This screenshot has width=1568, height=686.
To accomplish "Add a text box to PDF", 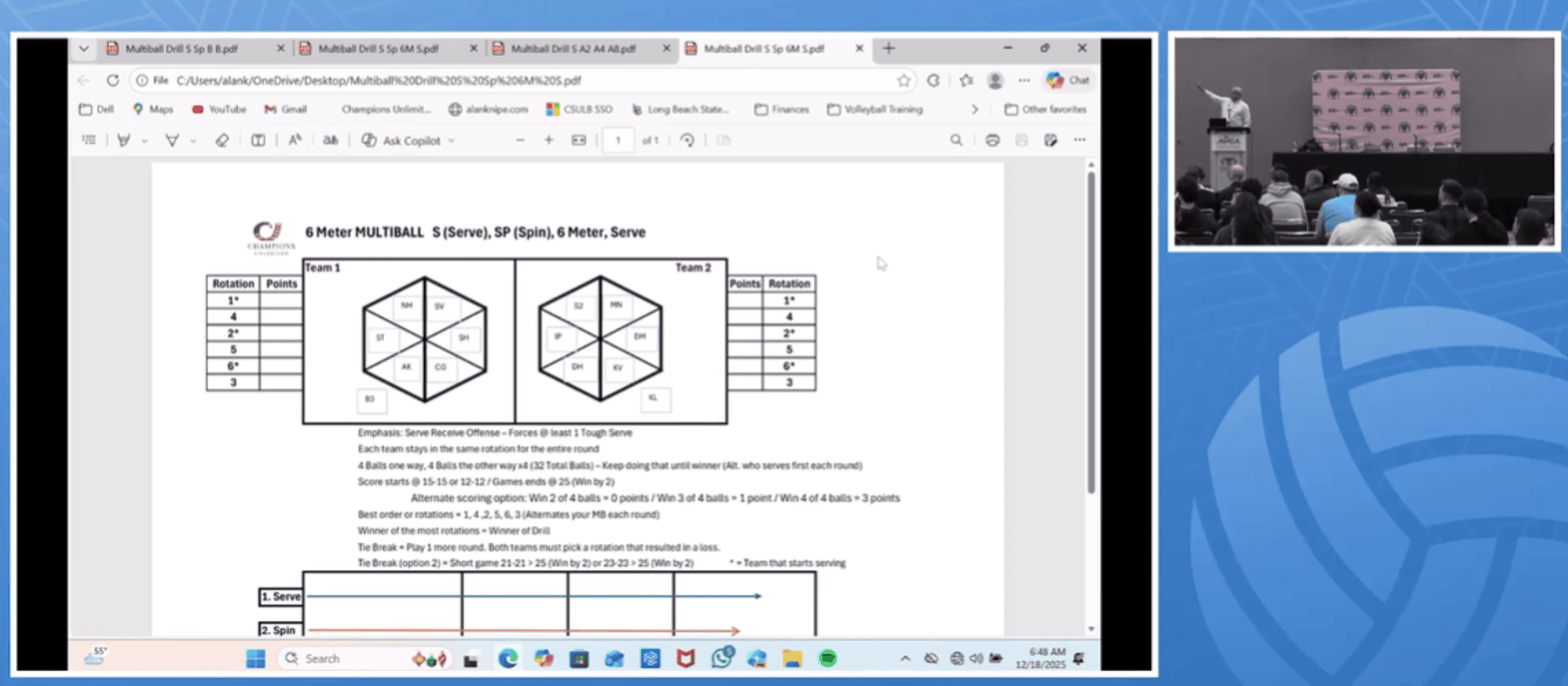I will (258, 140).
